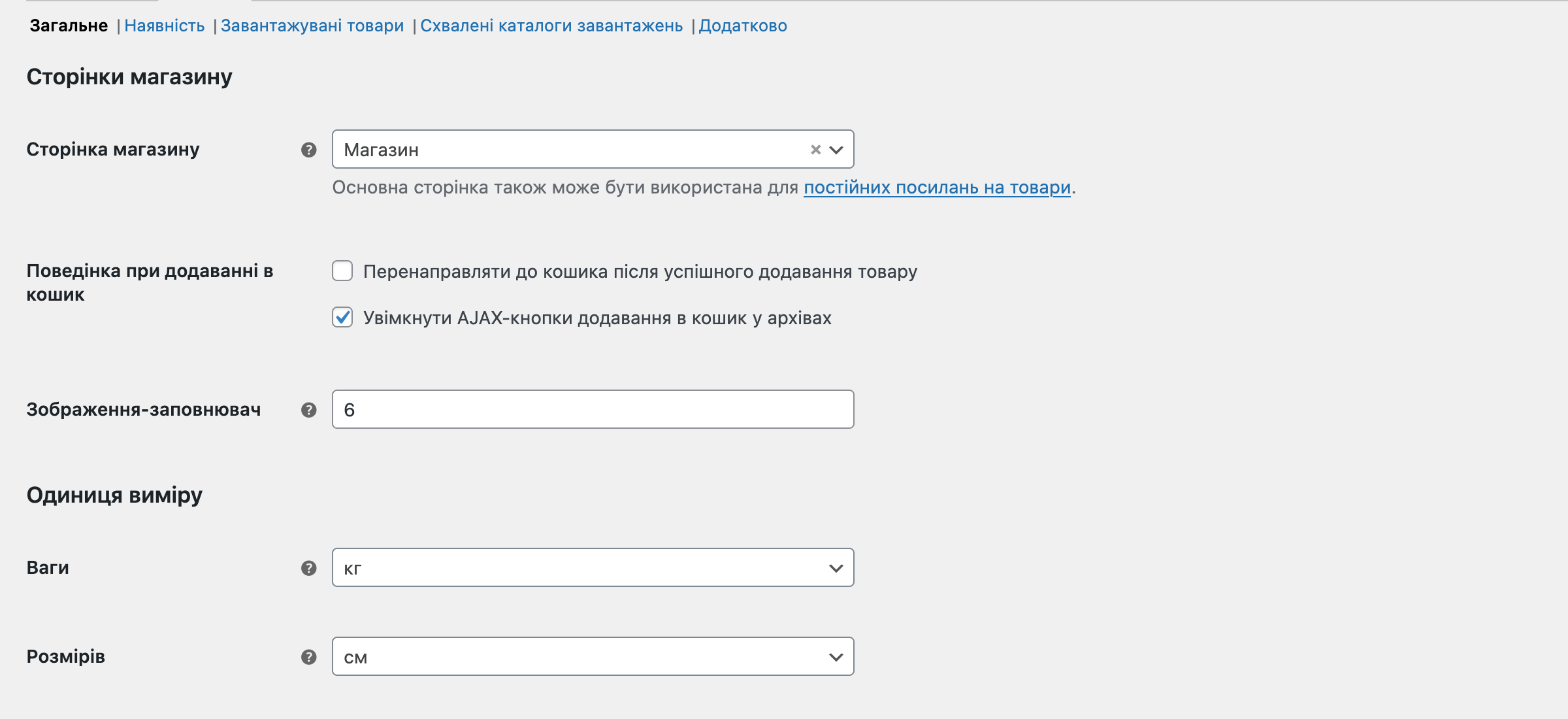Screen dimensions: 1568x719
Task: Switch to the Додатково tab
Action: (x=743, y=25)
